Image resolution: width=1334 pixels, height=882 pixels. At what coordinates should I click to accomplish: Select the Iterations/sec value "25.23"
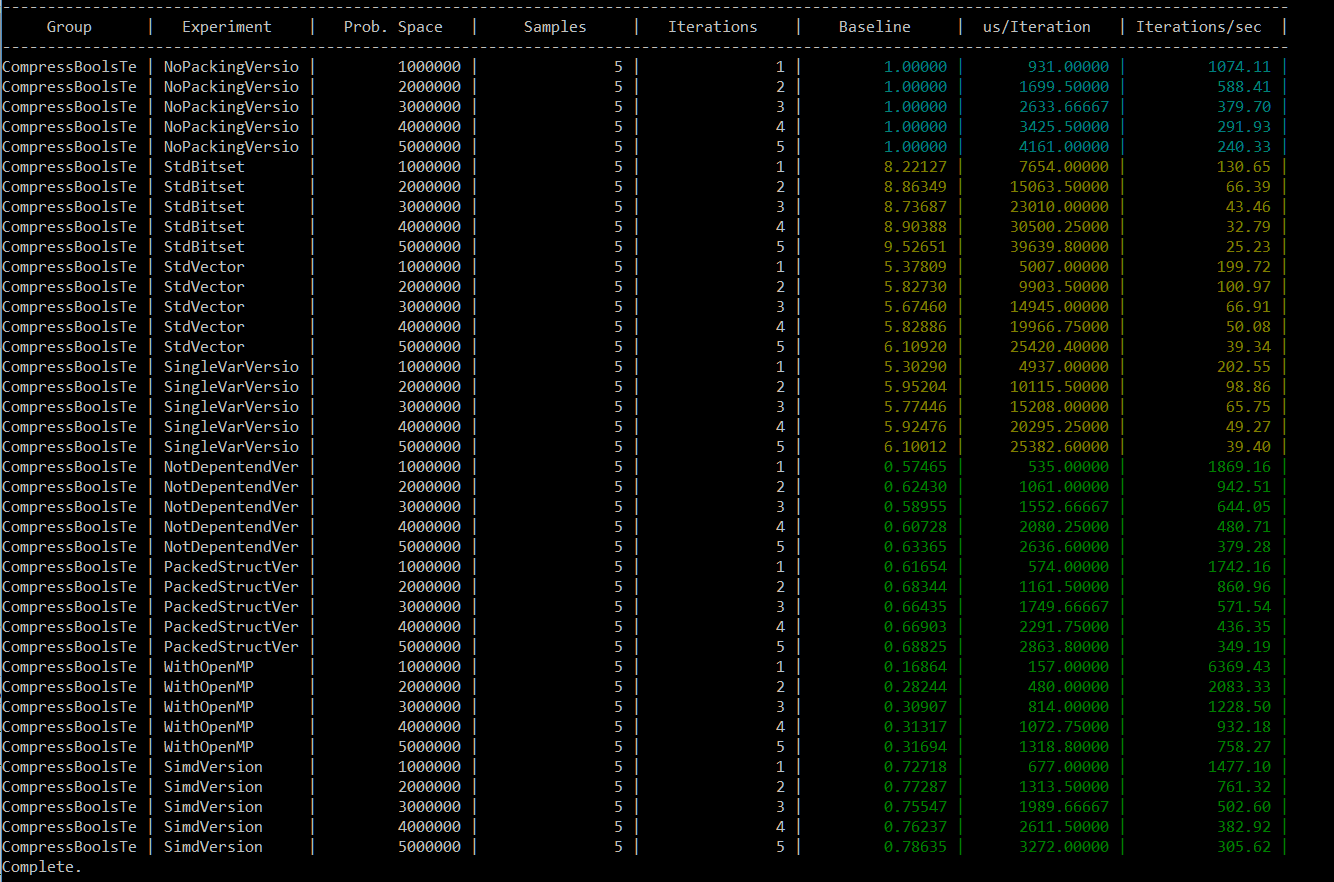click(1248, 247)
